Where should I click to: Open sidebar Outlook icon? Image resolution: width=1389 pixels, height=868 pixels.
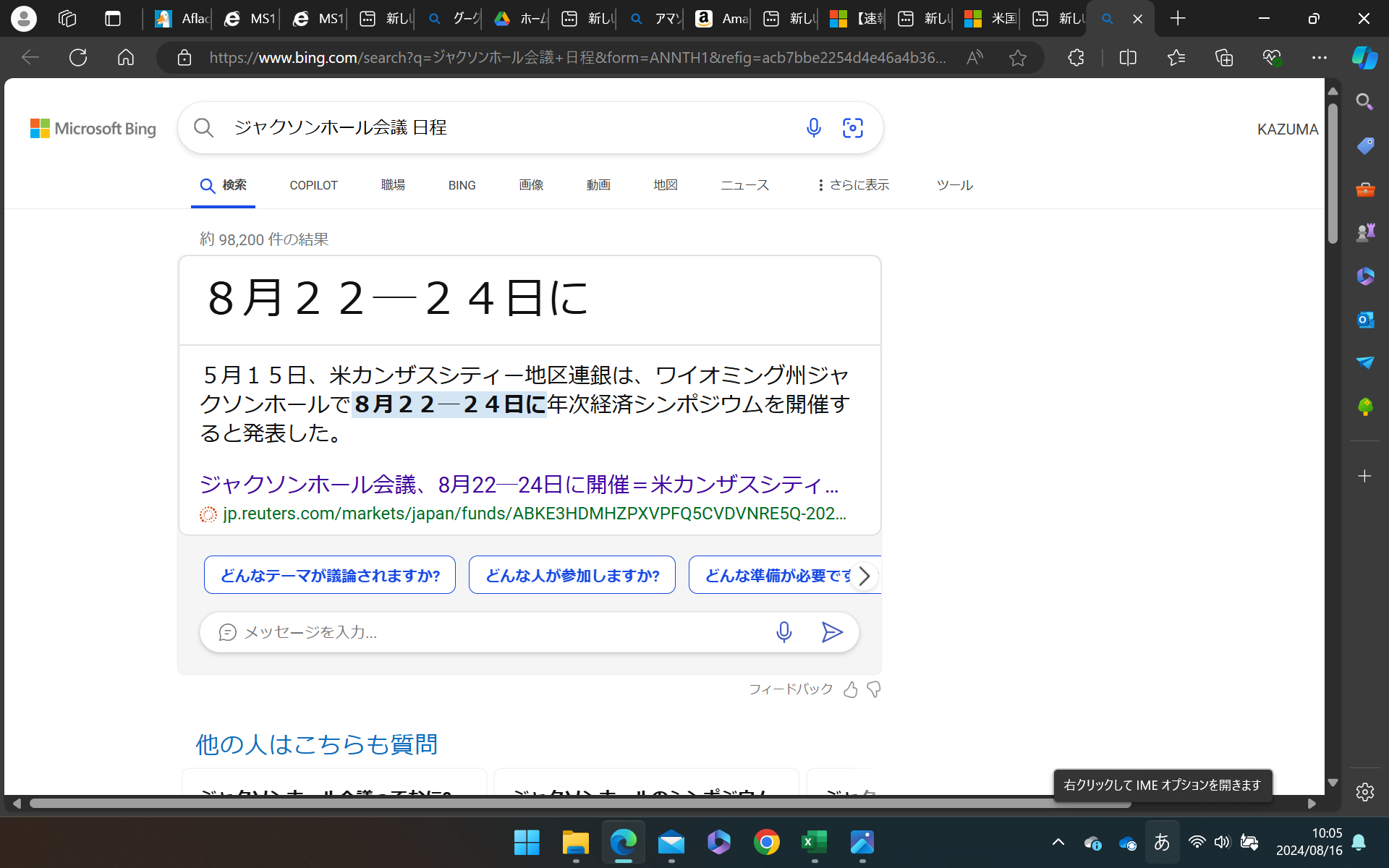click(x=1365, y=319)
